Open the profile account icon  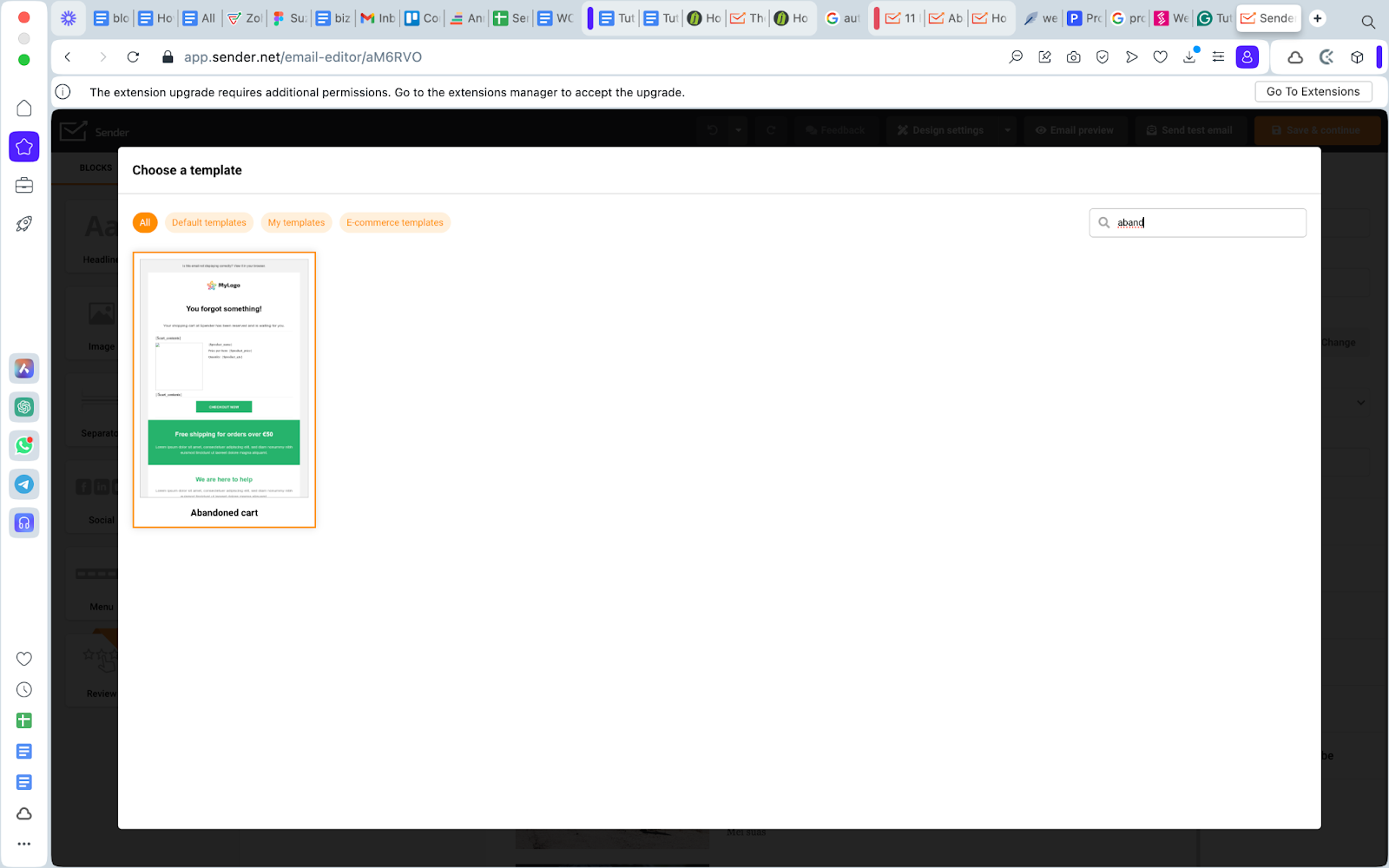[1247, 57]
